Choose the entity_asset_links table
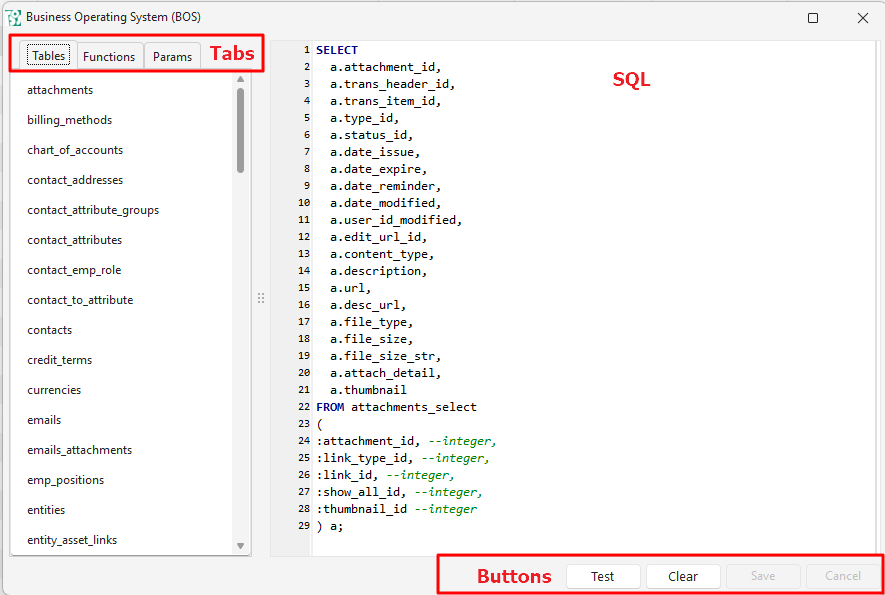885x595 pixels. pos(72,540)
